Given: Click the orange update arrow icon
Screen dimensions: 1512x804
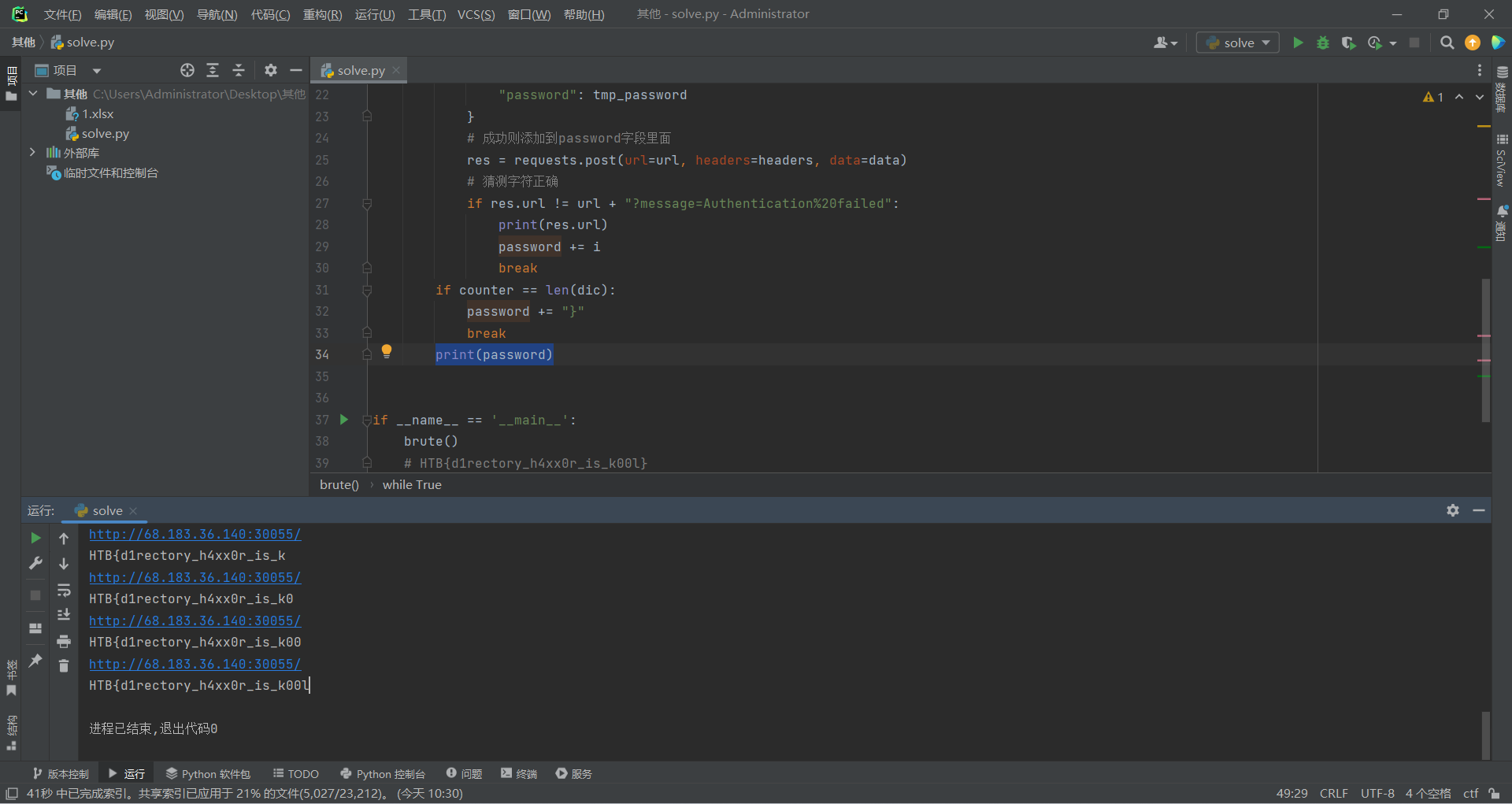Looking at the screenshot, I should point(1473,43).
